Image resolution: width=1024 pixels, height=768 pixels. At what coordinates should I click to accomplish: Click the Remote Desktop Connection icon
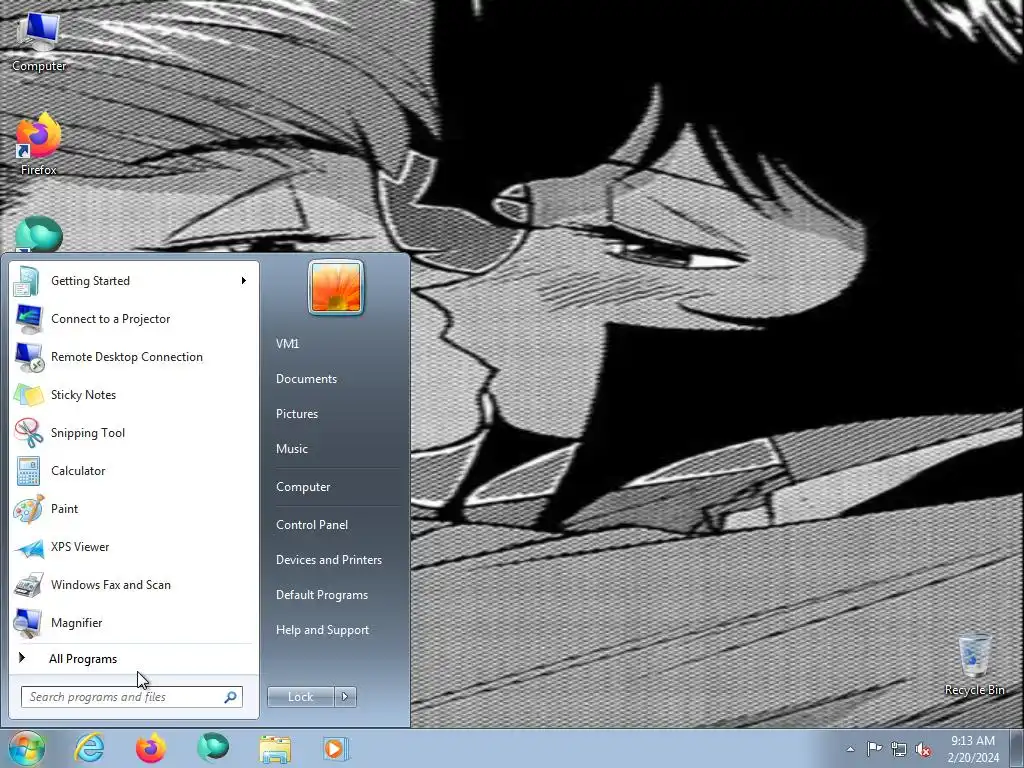point(29,357)
